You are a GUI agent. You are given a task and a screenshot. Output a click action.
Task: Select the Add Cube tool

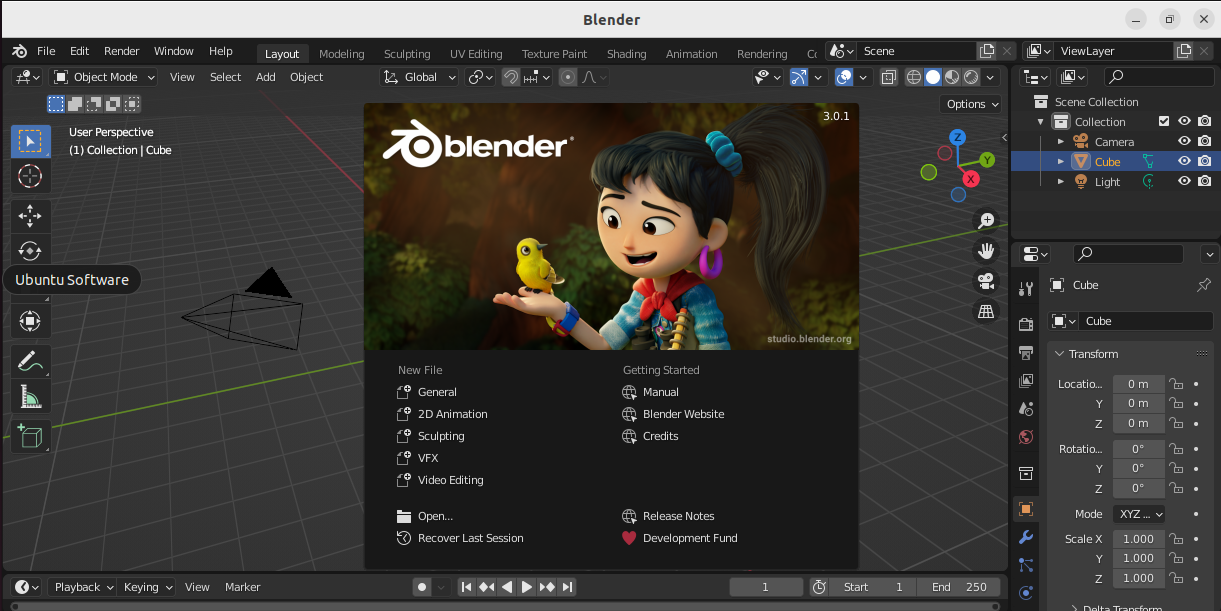pyautogui.click(x=30, y=435)
